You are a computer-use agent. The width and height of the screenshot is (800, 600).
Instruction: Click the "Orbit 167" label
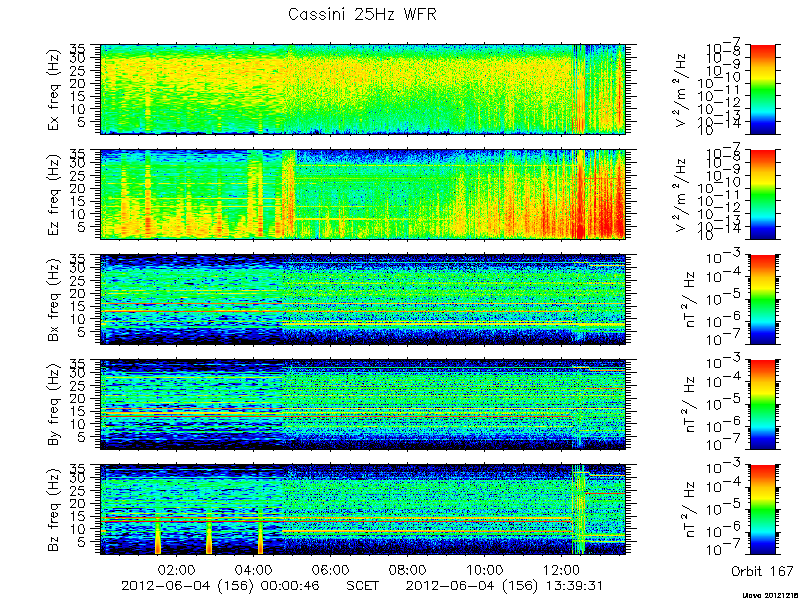coord(762,571)
